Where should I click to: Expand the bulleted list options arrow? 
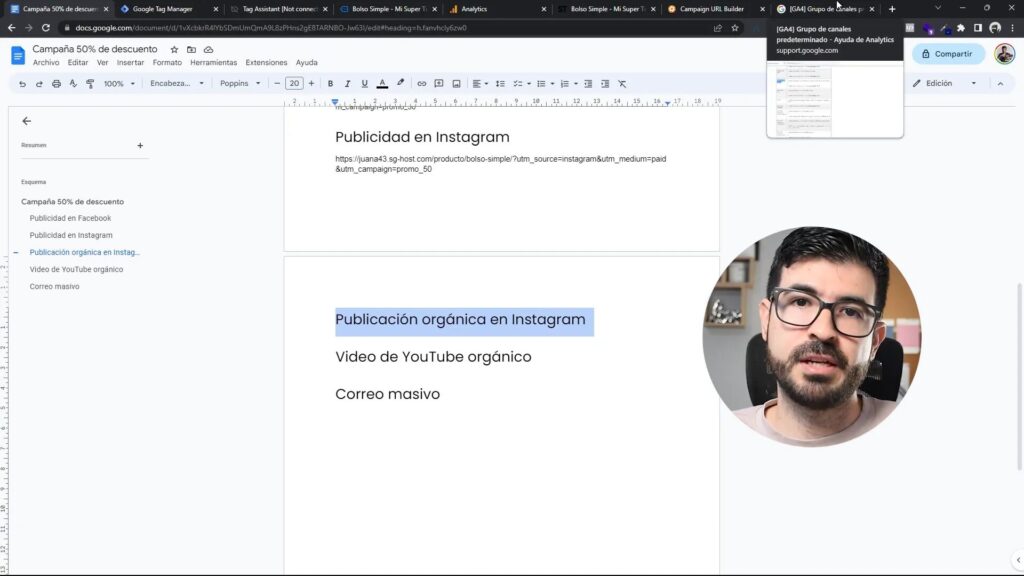coord(552,84)
